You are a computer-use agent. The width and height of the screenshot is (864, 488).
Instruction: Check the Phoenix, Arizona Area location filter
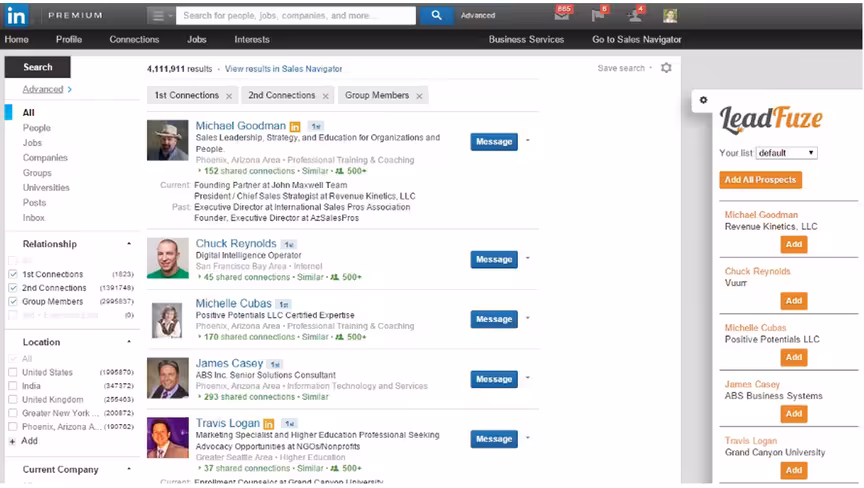pos(13,427)
